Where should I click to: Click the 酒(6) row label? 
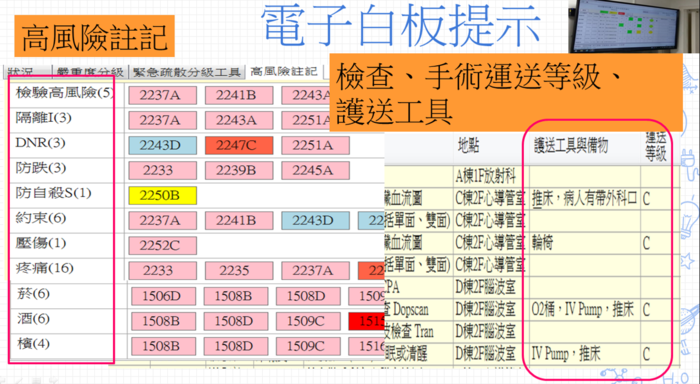[x=33, y=319]
